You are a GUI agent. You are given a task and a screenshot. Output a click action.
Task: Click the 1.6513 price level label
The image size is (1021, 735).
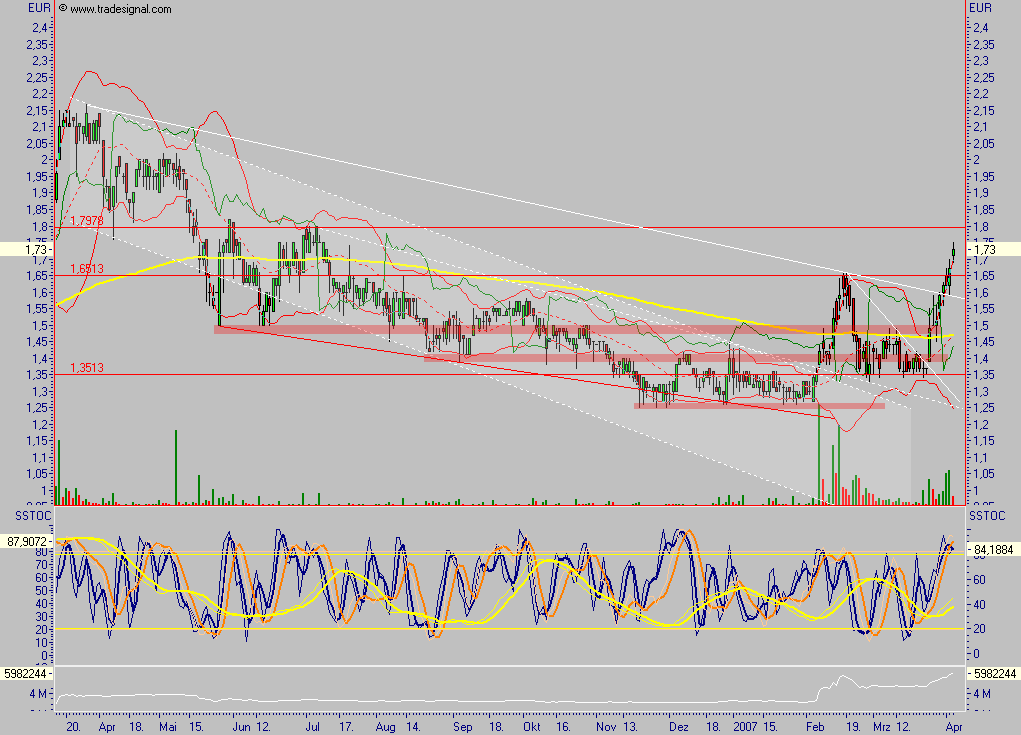pos(89,266)
